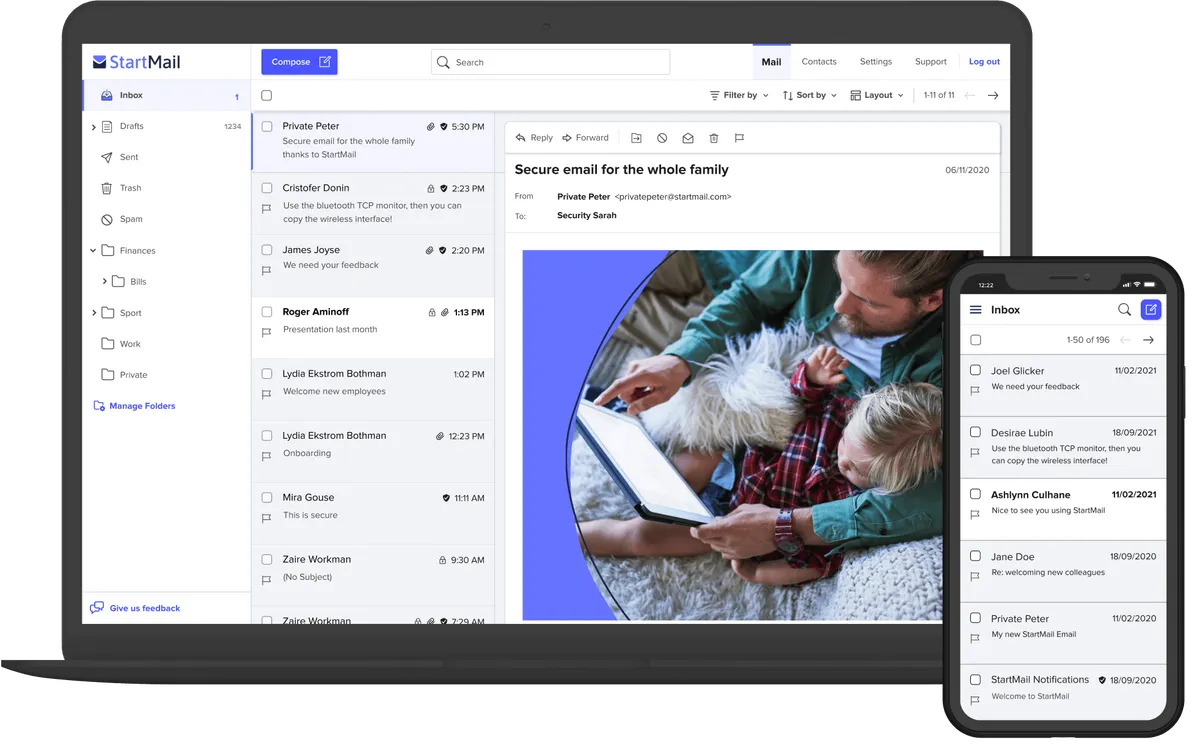
Task: Tap the compose pencil icon on phone
Action: (1151, 310)
